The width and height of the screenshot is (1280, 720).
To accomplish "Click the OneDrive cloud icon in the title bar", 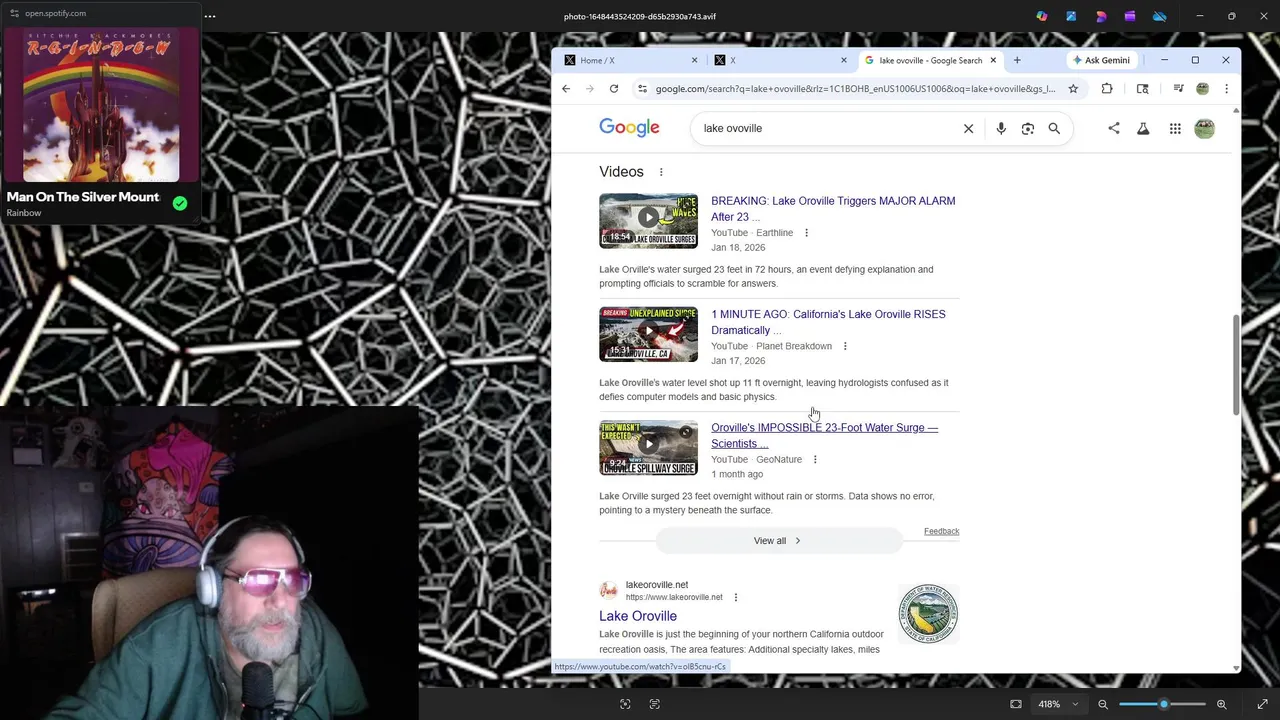I will 1160,16.
